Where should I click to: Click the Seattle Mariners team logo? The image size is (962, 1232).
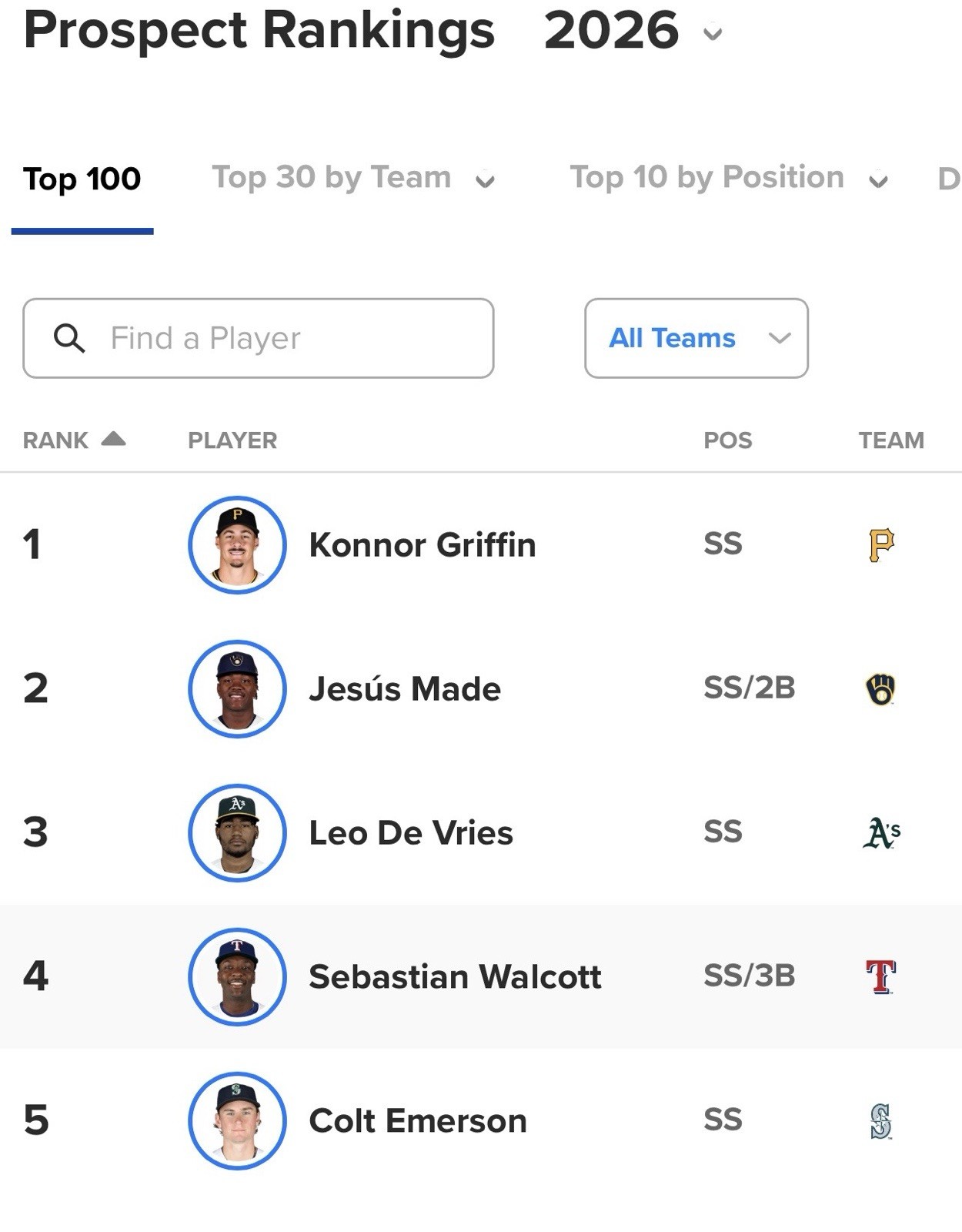[x=881, y=1121]
